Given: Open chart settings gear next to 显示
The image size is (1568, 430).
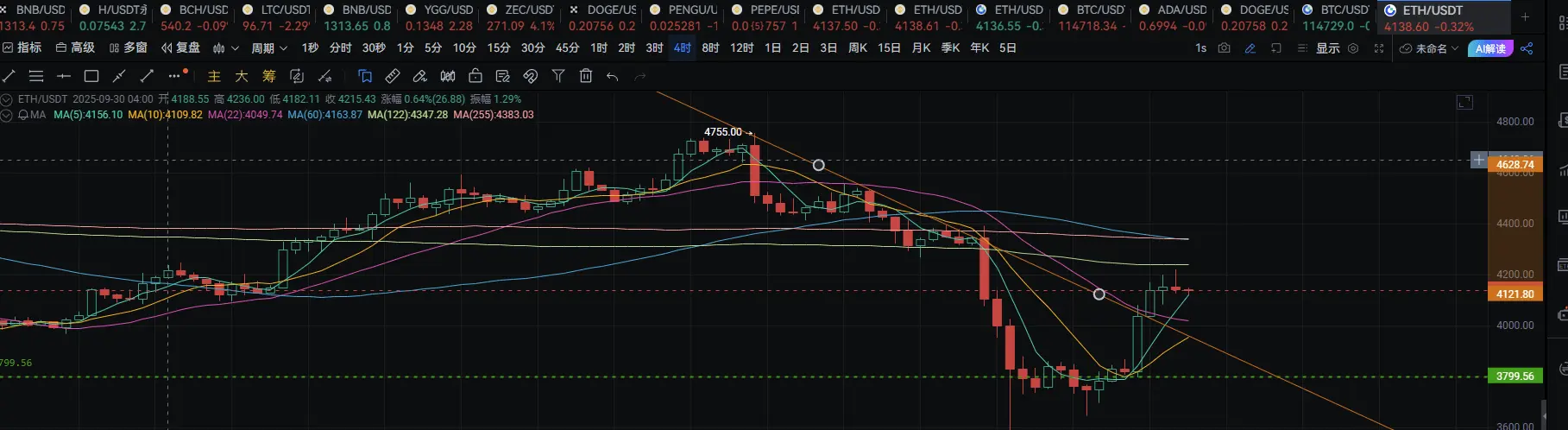Looking at the screenshot, I should [x=1353, y=48].
